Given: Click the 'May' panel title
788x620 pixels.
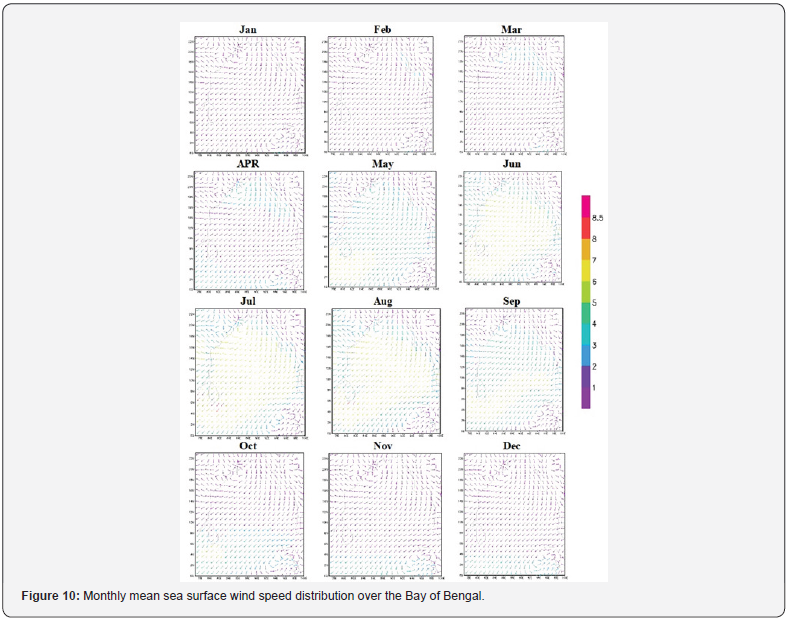Looking at the screenshot, I should point(383,164).
